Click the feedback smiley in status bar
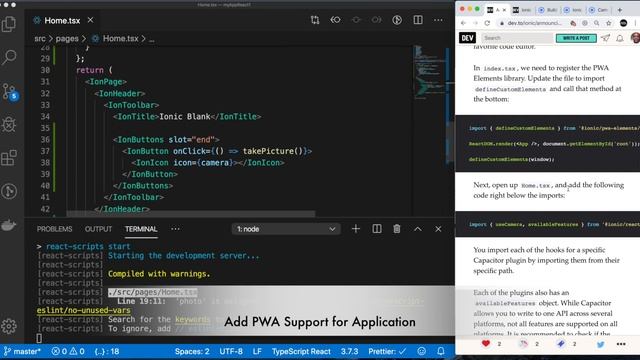Viewport: 640px width, 360px height. tap(422, 351)
